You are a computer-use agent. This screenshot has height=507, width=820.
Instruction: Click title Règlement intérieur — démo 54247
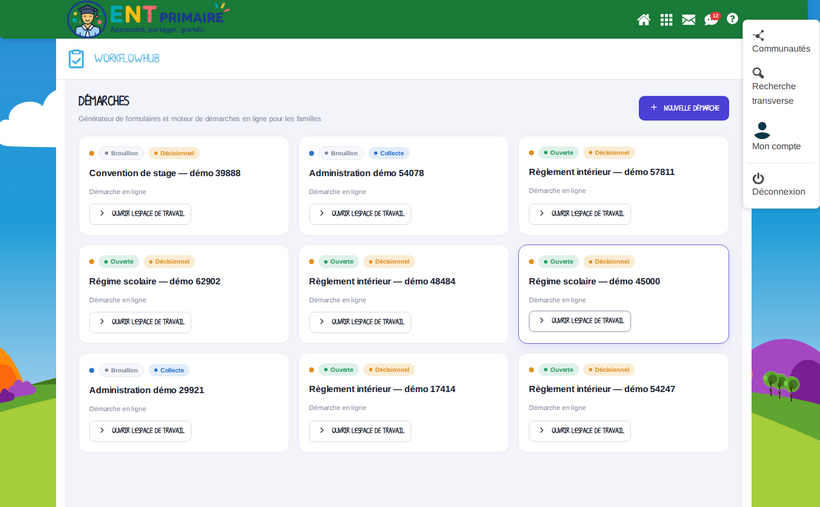[602, 389]
